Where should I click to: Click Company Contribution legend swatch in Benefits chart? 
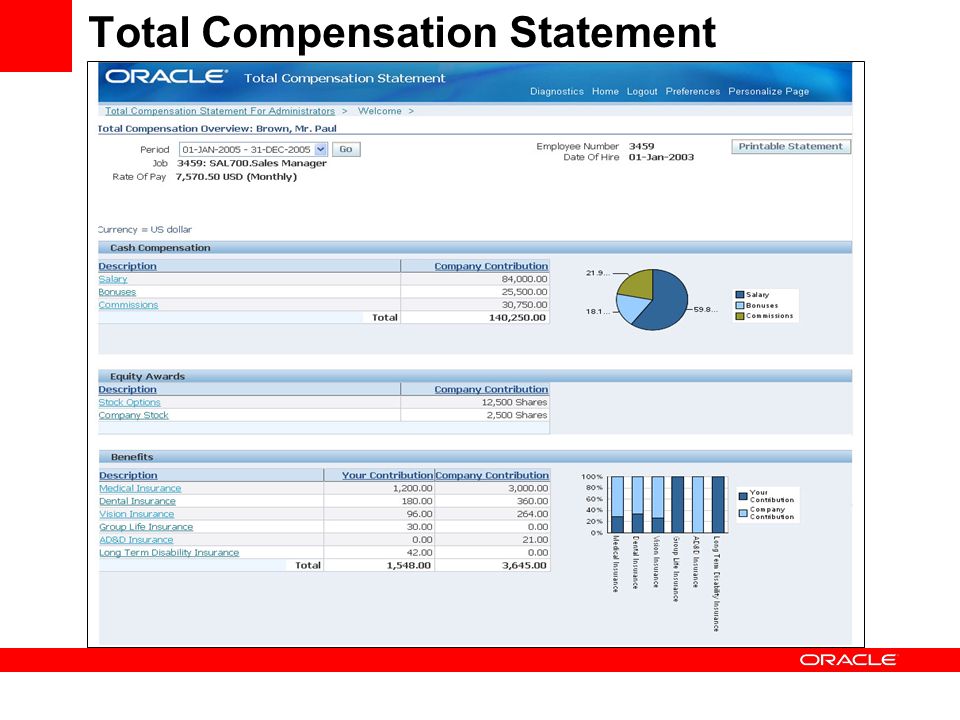tap(743, 513)
